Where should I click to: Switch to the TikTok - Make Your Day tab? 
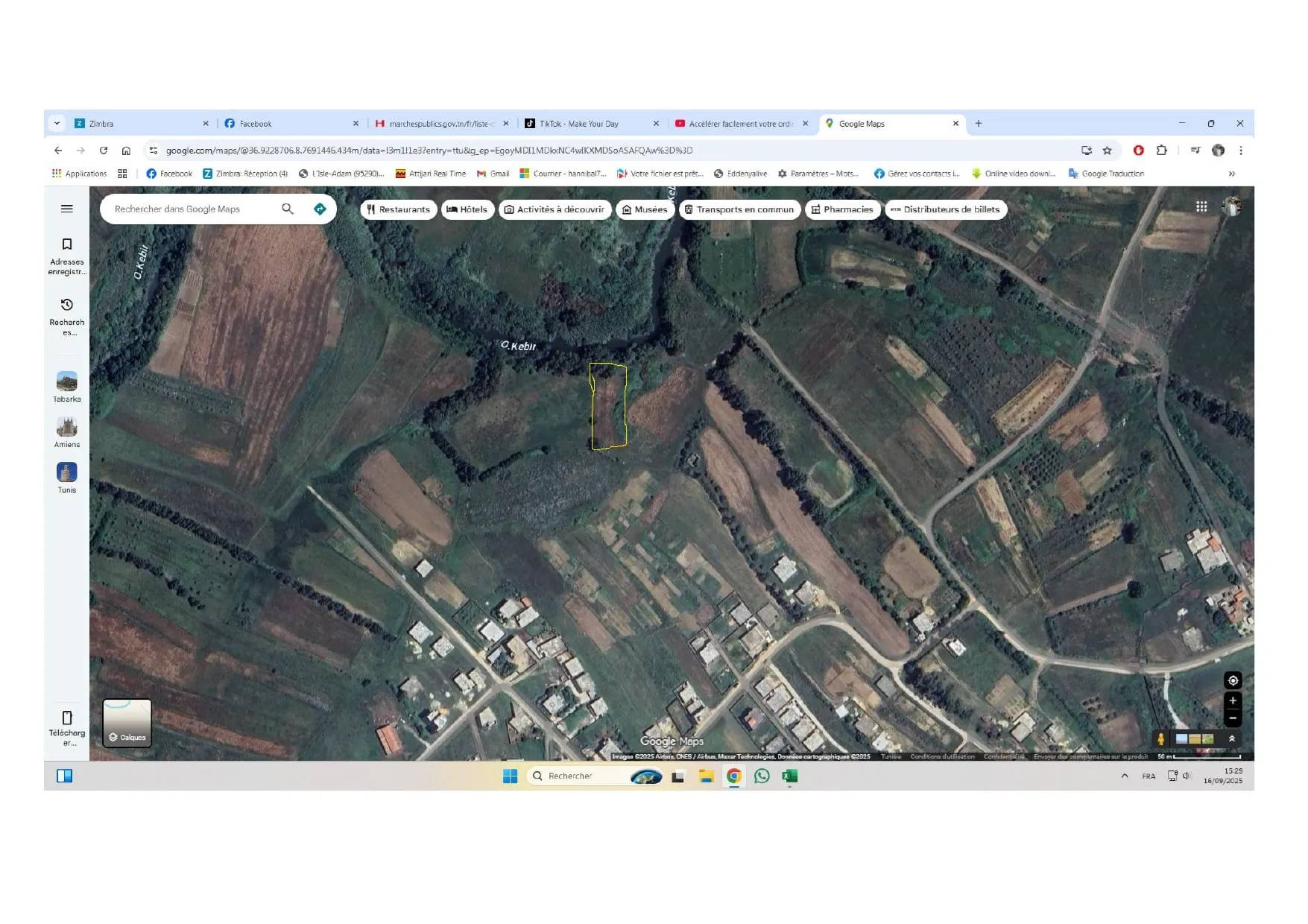click(591, 124)
